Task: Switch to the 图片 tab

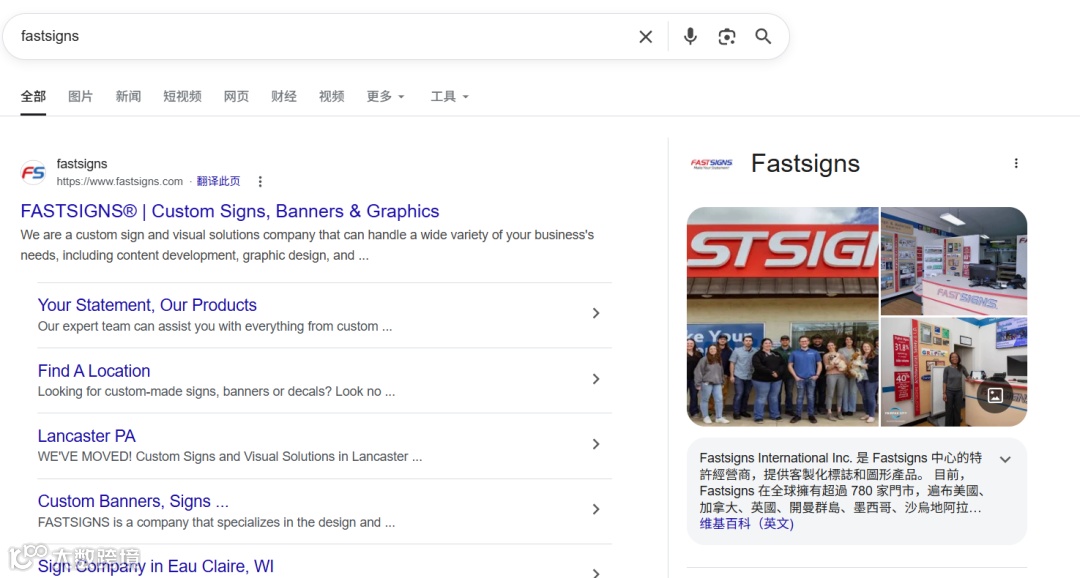Action: [x=81, y=96]
